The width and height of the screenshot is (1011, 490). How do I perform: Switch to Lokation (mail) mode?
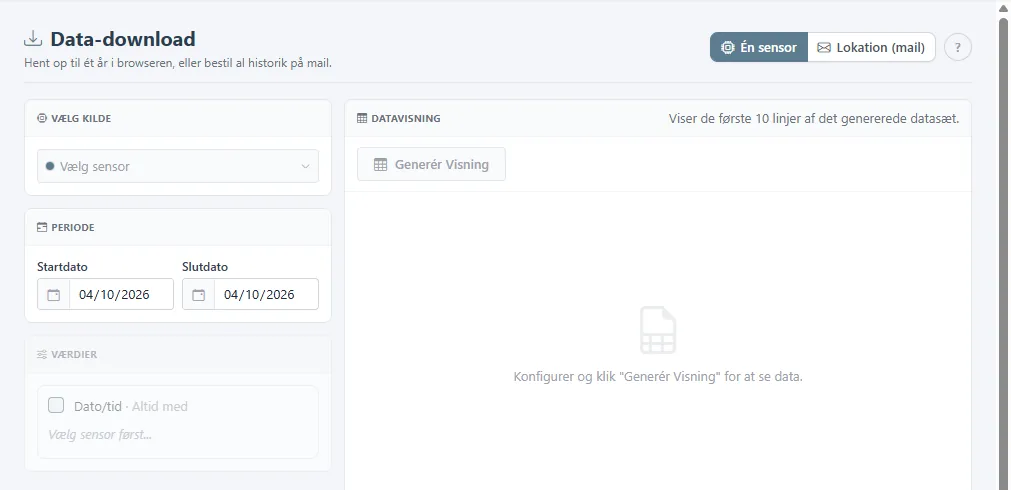click(871, 47)
